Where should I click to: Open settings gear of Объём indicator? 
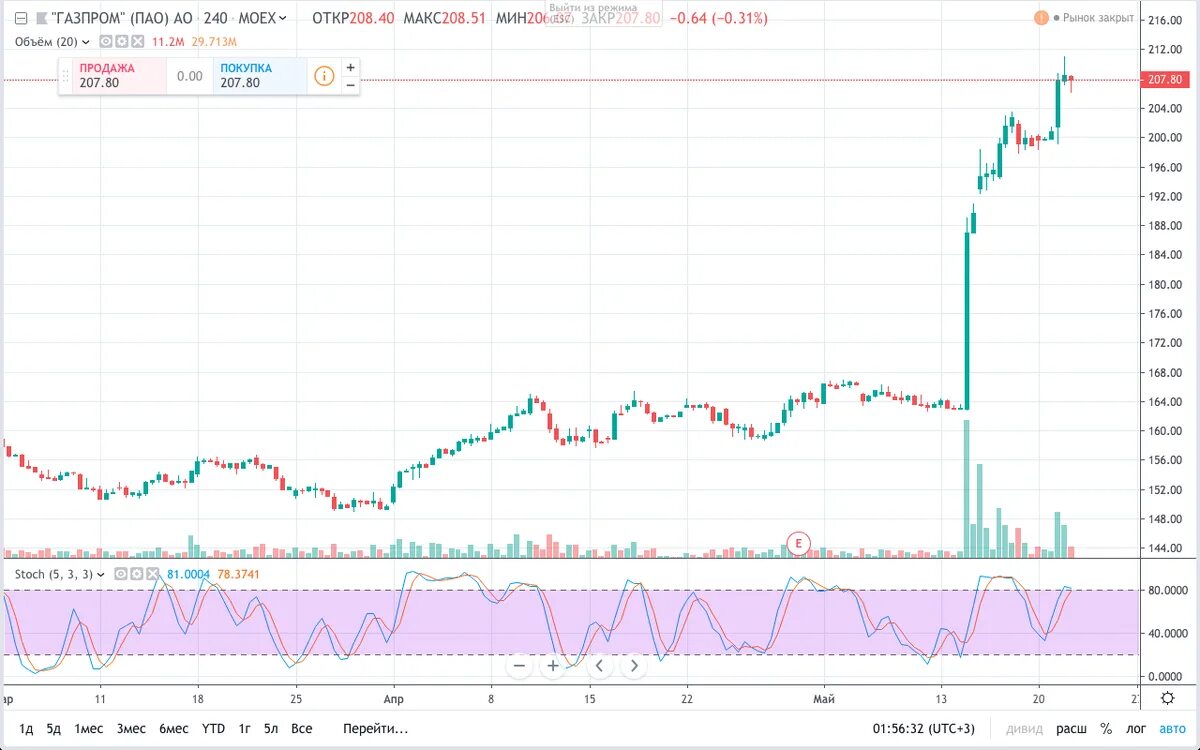[x=121, y=42]
